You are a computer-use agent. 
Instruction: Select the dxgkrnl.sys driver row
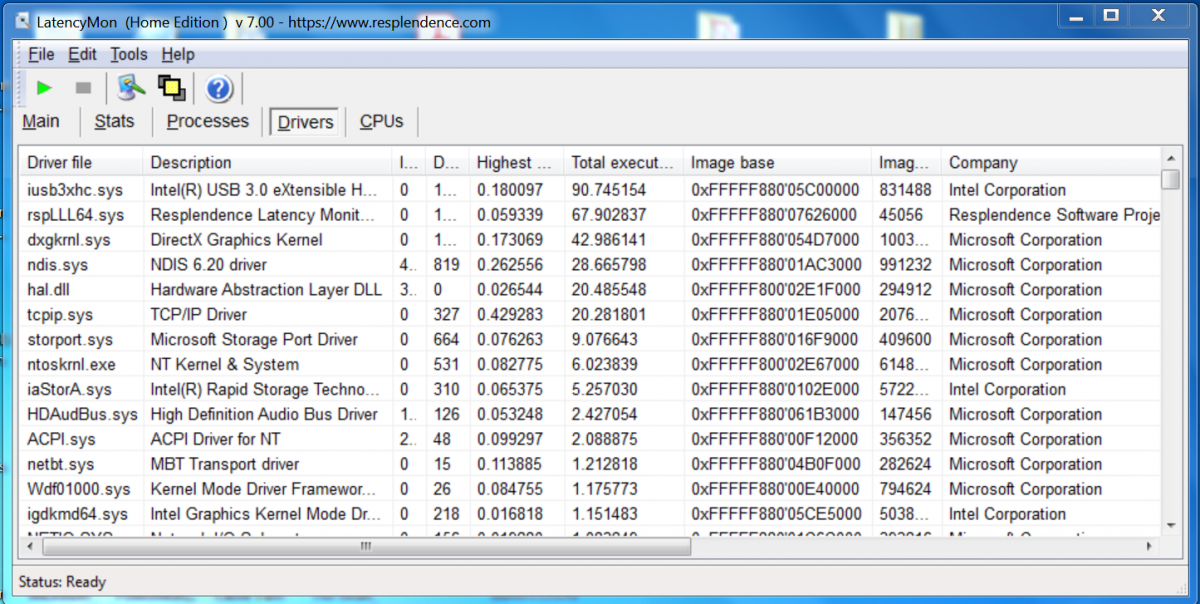click(590, 240)
